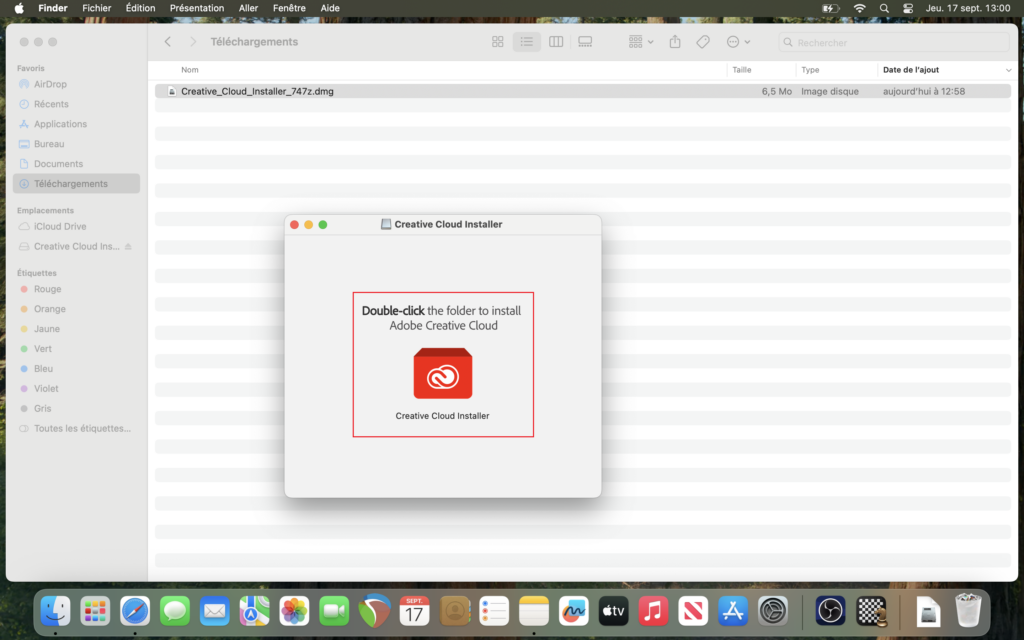This screenshot has width=1024, height=640.
Task: Go forward with the Finder forward arrow
Action: [193, 42]
